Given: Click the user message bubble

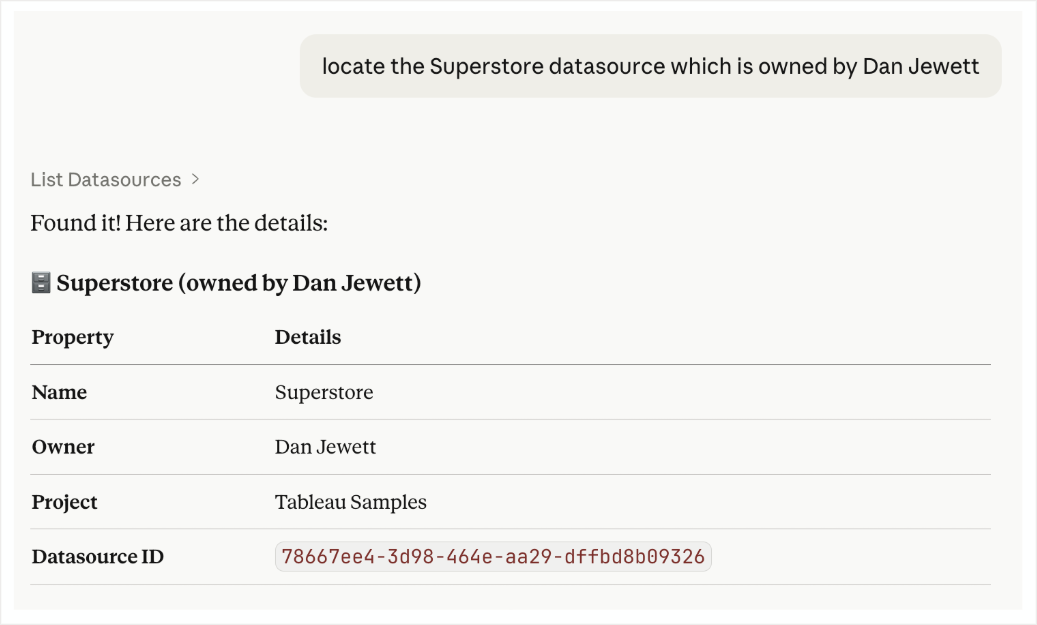Looking at the screenshot, I should [x=650, y=66].
